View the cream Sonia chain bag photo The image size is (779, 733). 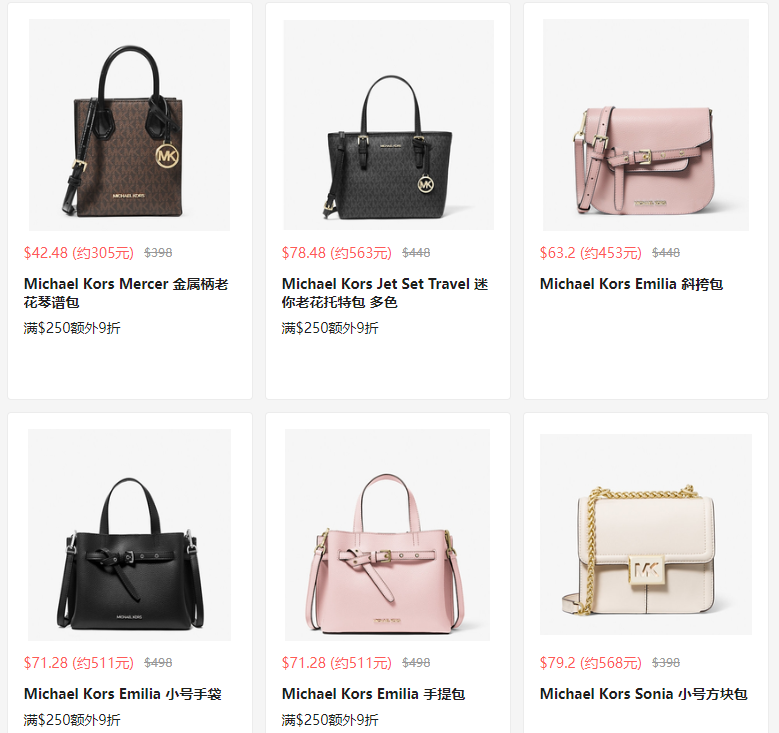tap(646, 534)
